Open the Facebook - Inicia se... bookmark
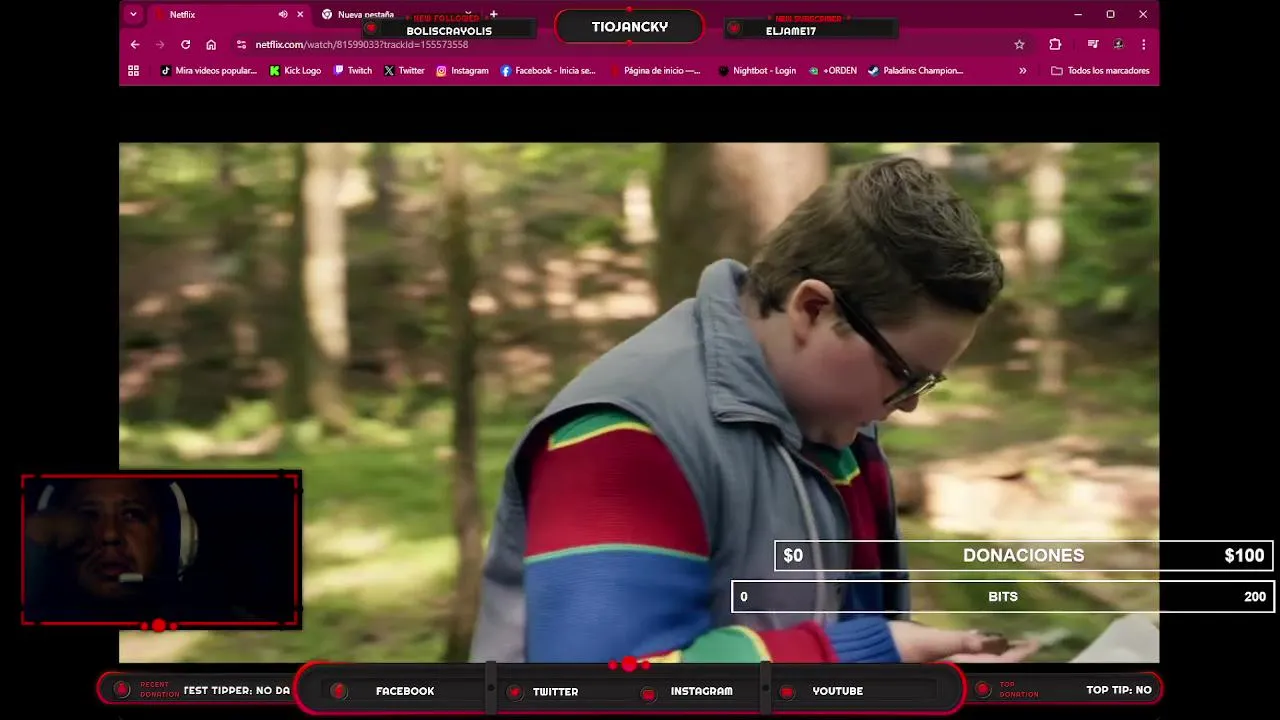The height and width of the screenshot is (720, 1280). click(x=548, y=71)
